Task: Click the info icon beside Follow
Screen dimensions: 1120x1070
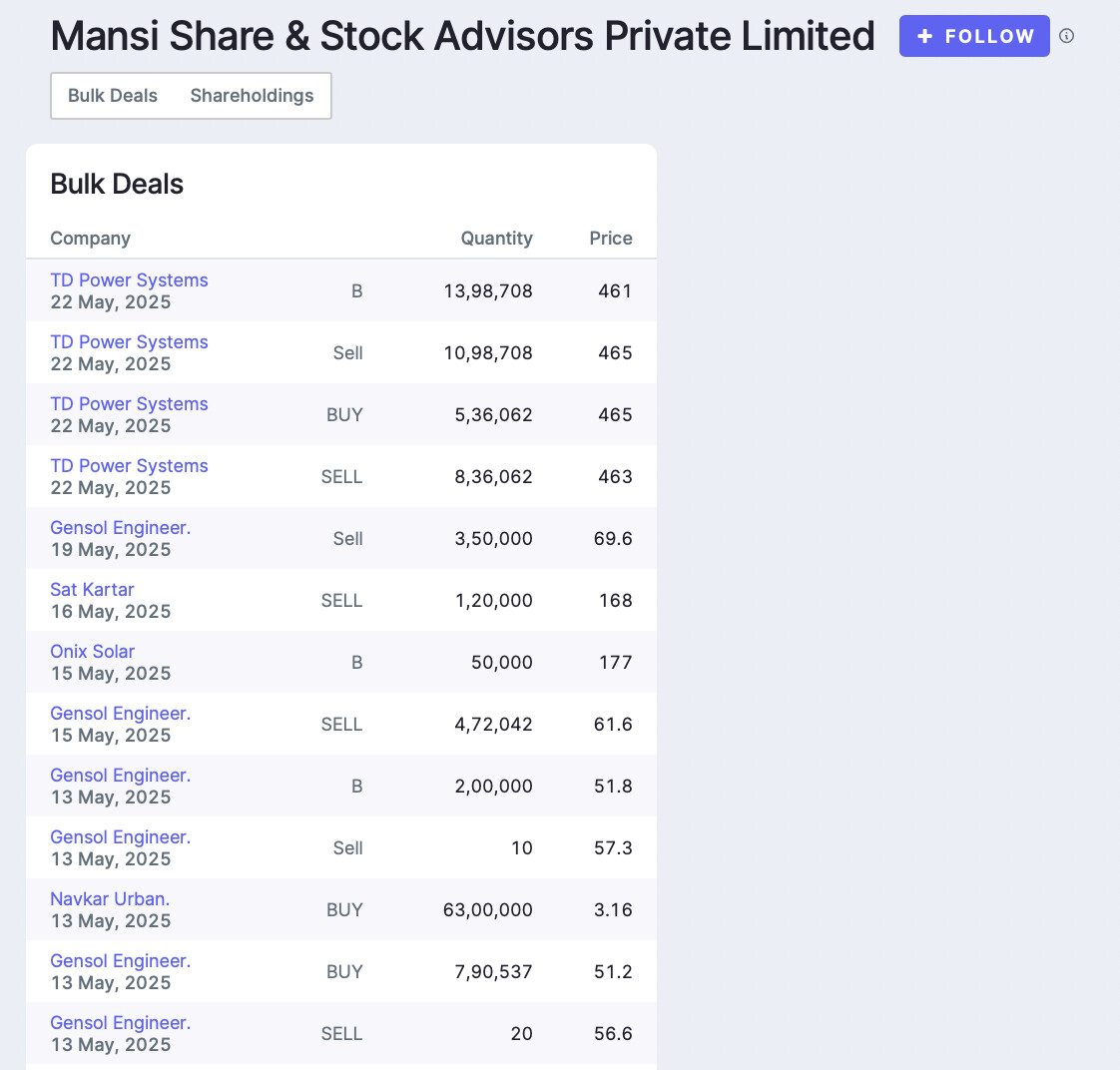Action: point(1066,36)
